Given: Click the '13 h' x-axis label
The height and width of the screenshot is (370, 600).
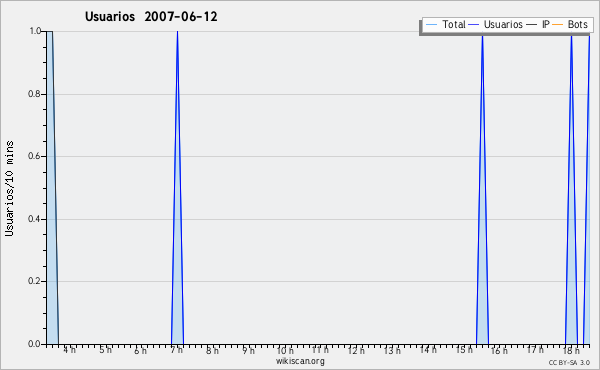Looking at the screenshot, I should [x=392, y=350].
